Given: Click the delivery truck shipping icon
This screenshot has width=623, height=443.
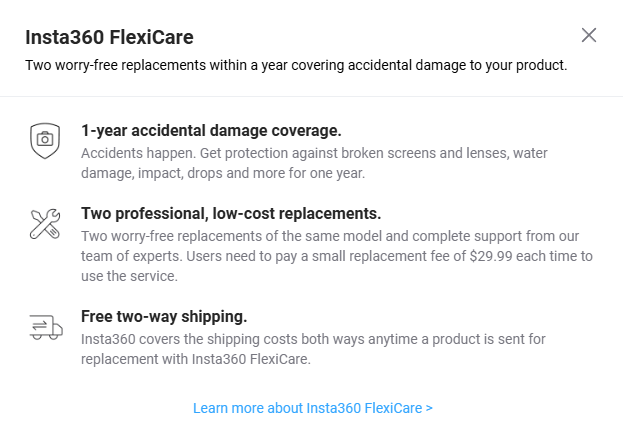Looking at the screenshot, I should tap(45, 326).
